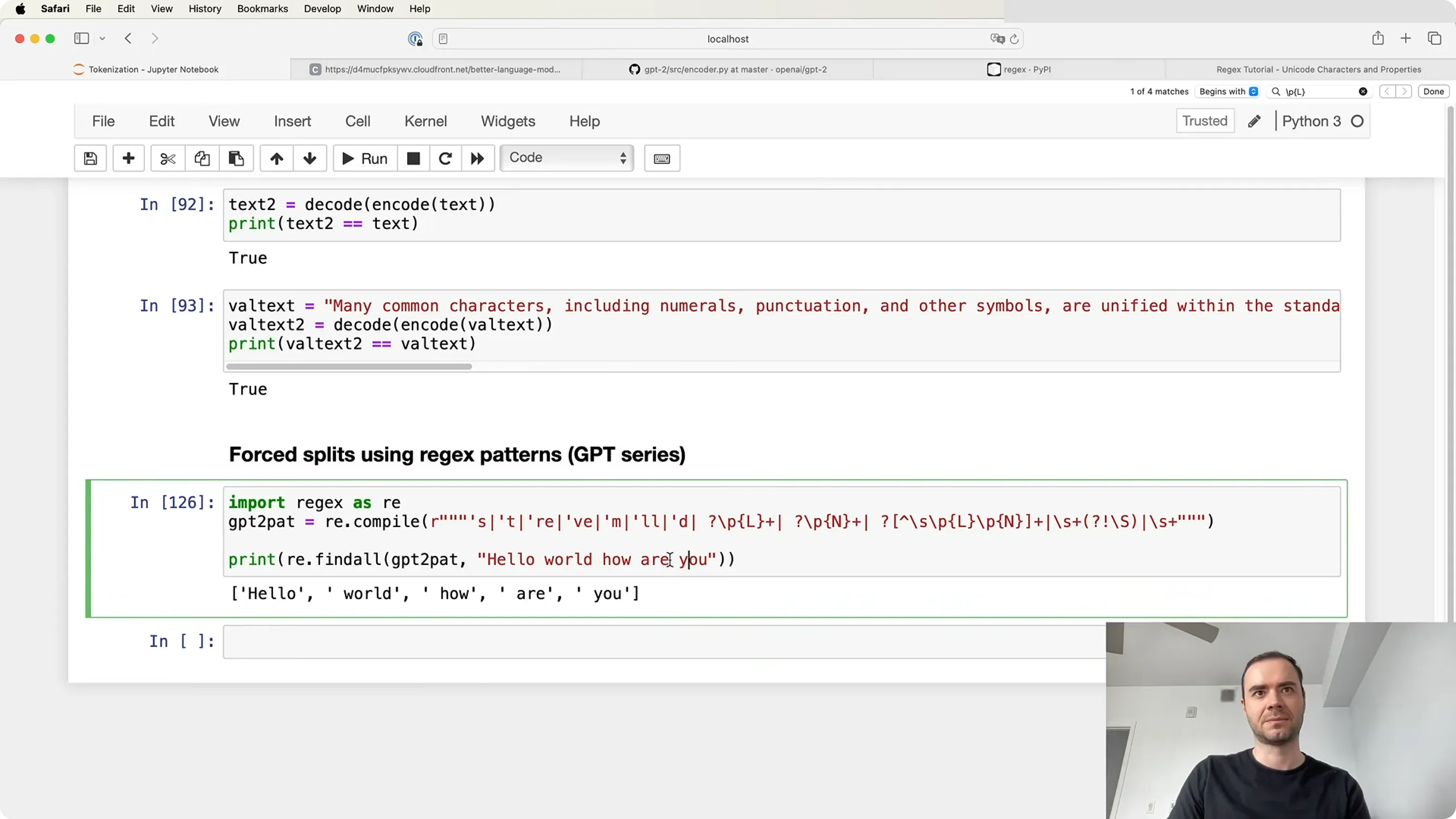Click into the empty code cell

(x=664, y=641)
